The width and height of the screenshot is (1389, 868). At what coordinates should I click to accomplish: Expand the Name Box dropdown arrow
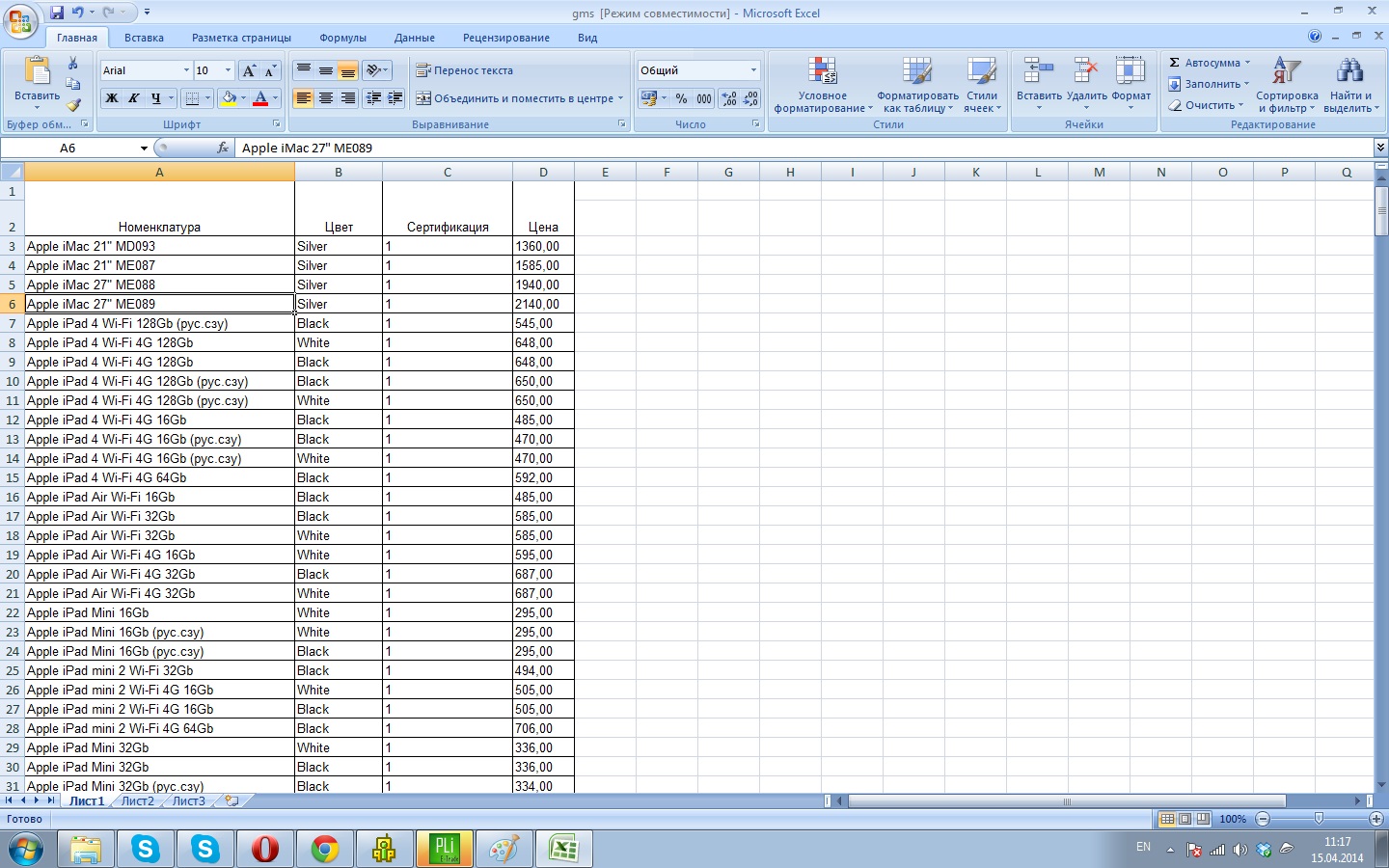144,149
